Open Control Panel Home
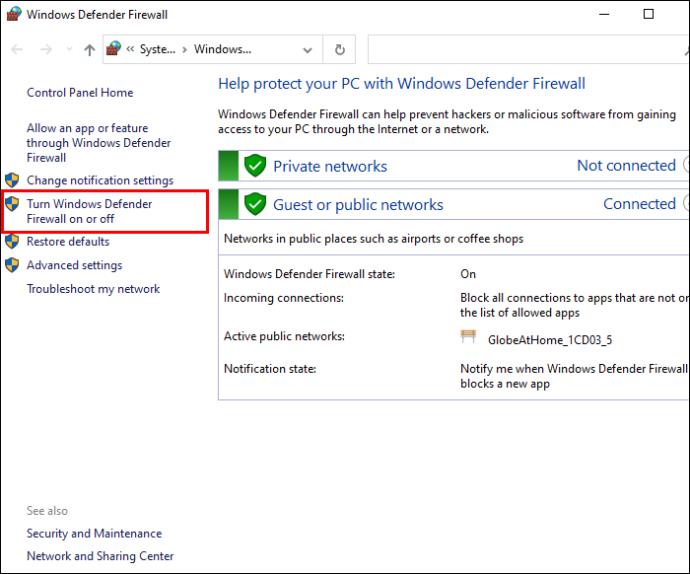 [x=80, y=92]
